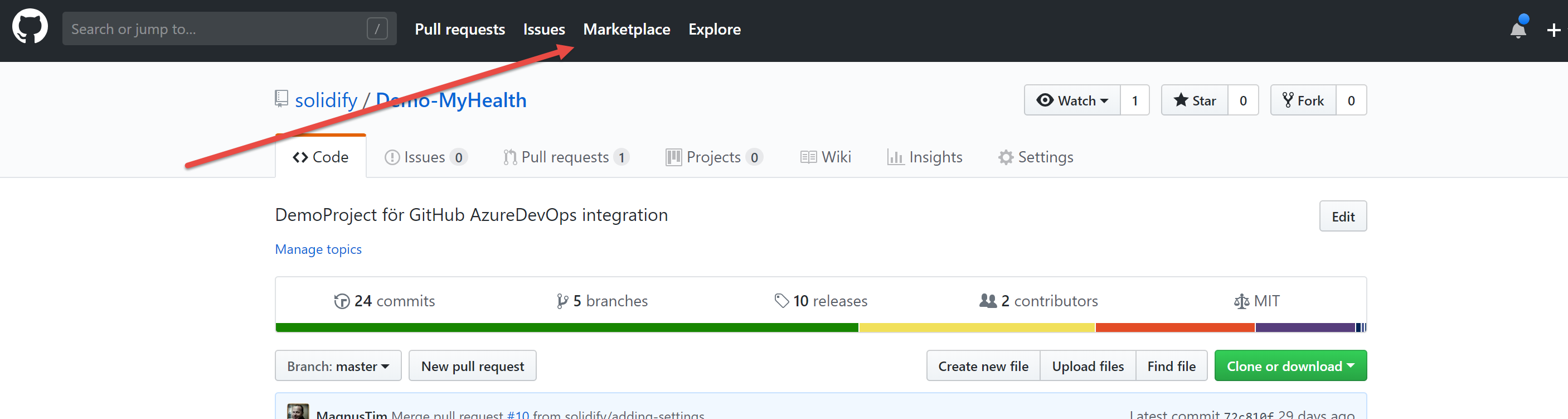Screen dimensions: 1568x419
Task: Click New pull request button
Action: [472, 365]
